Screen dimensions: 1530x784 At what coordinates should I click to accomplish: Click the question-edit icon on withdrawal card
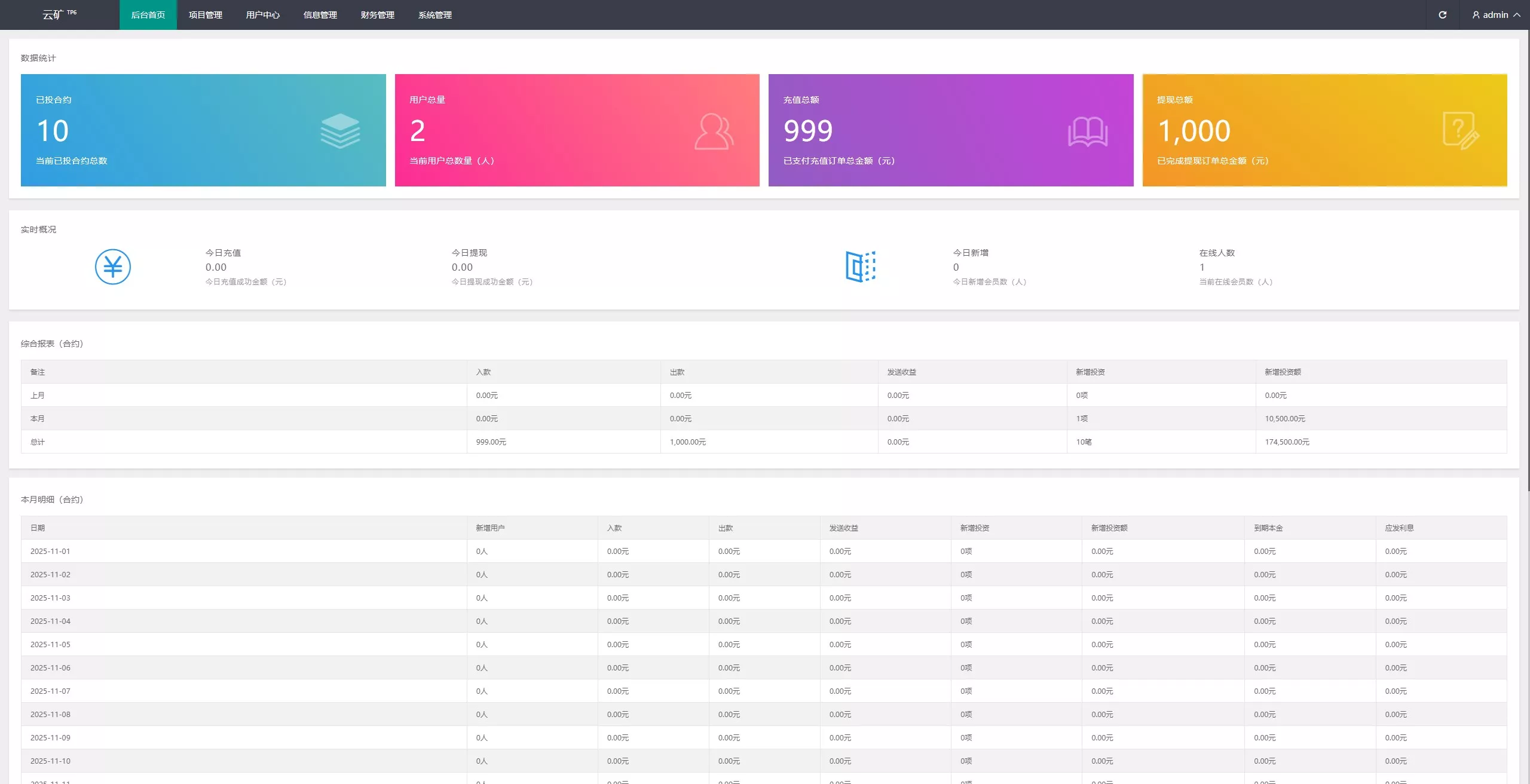tap(1460, 131)
